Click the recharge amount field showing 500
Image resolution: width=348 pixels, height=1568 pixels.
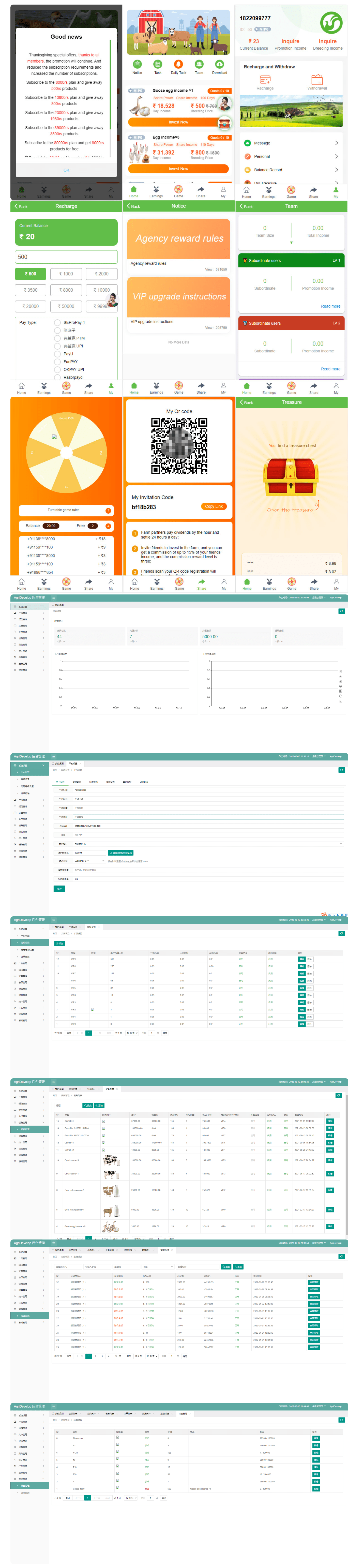(66, 257)
